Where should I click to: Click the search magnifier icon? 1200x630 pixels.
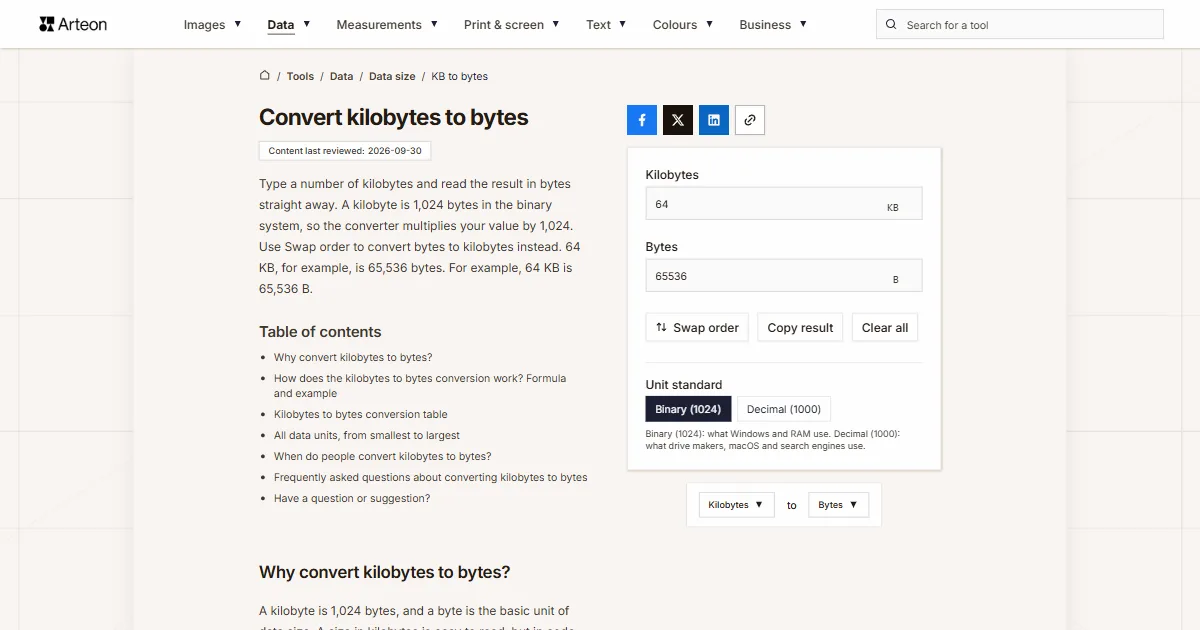tap(892, 25)
